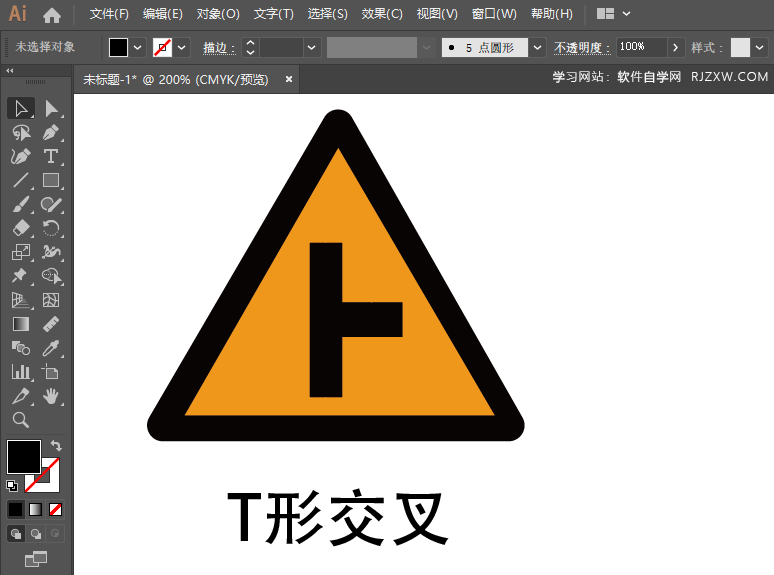Select the Eyedropper tool
The width and height of the screenshot is (774, 575).
point(51,348)
